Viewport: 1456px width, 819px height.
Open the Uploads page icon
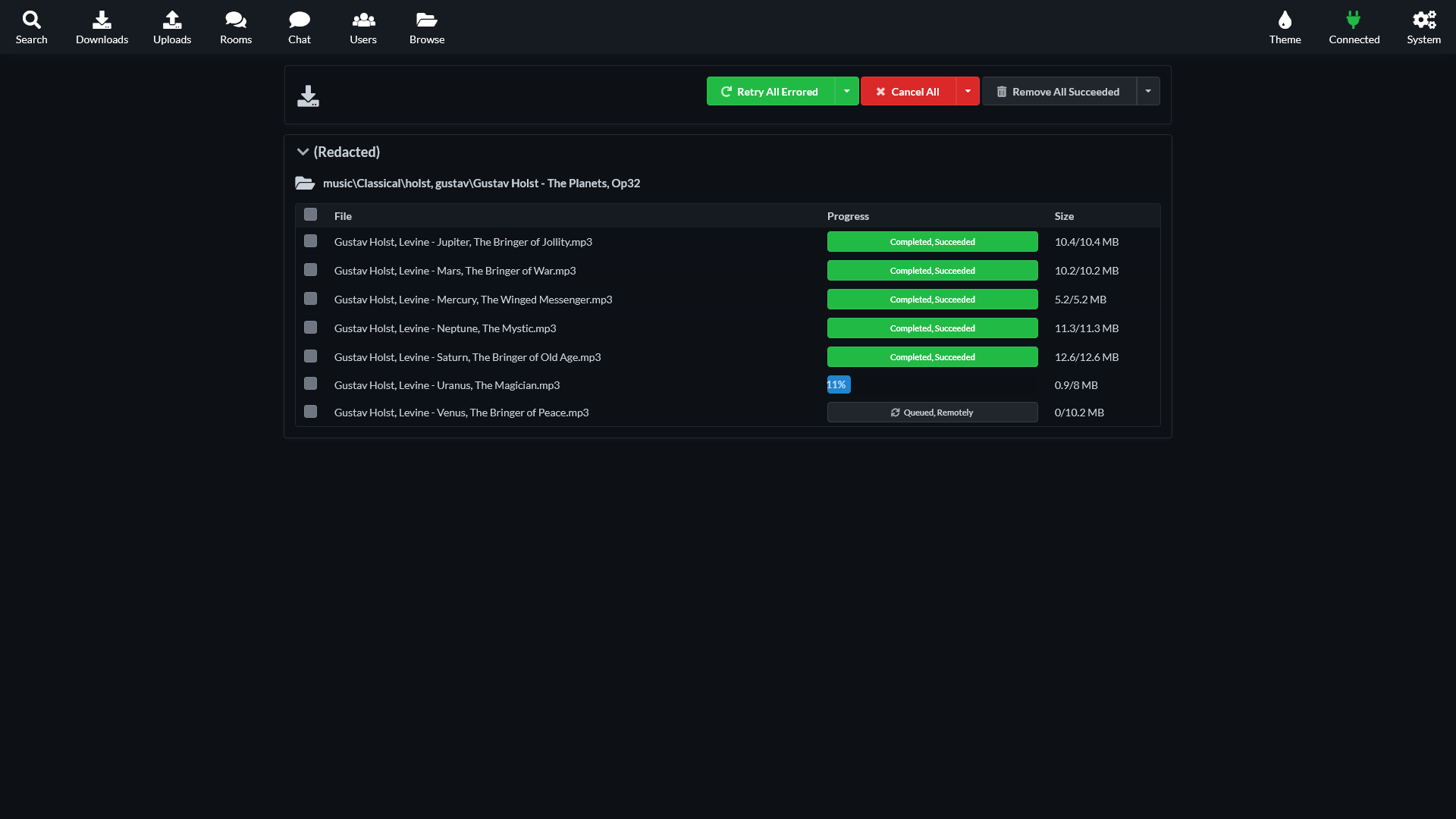pos(172,20)
